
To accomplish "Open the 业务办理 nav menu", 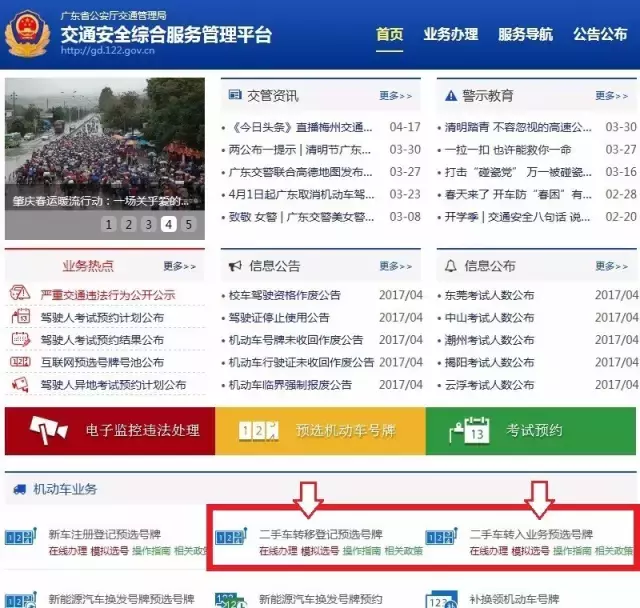I will [451, 34].
